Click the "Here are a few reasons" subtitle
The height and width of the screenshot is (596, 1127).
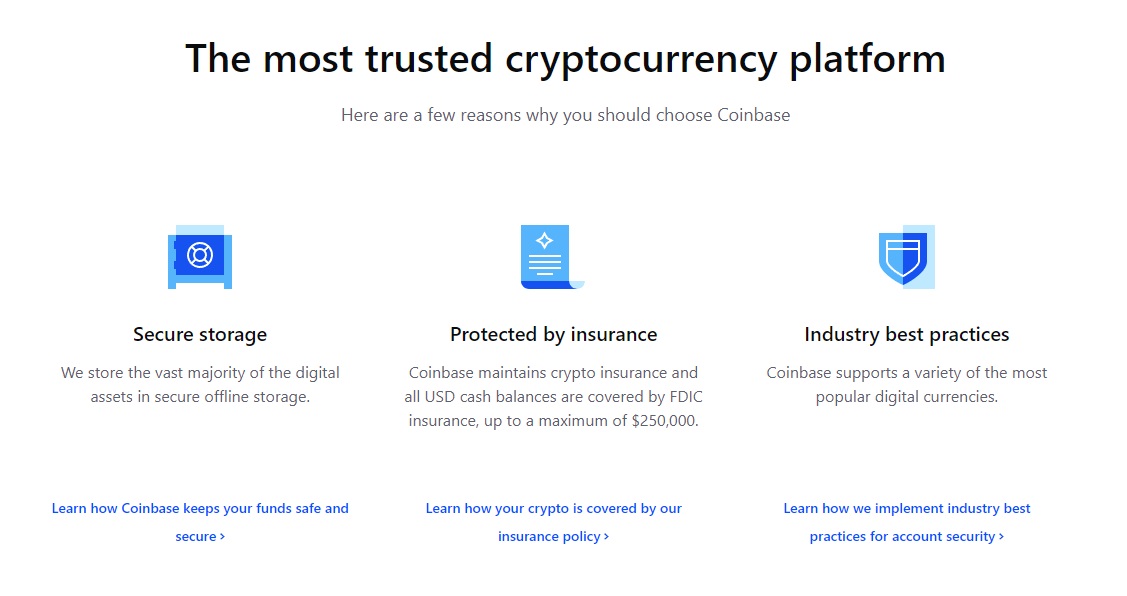click(x=565, y=115)
